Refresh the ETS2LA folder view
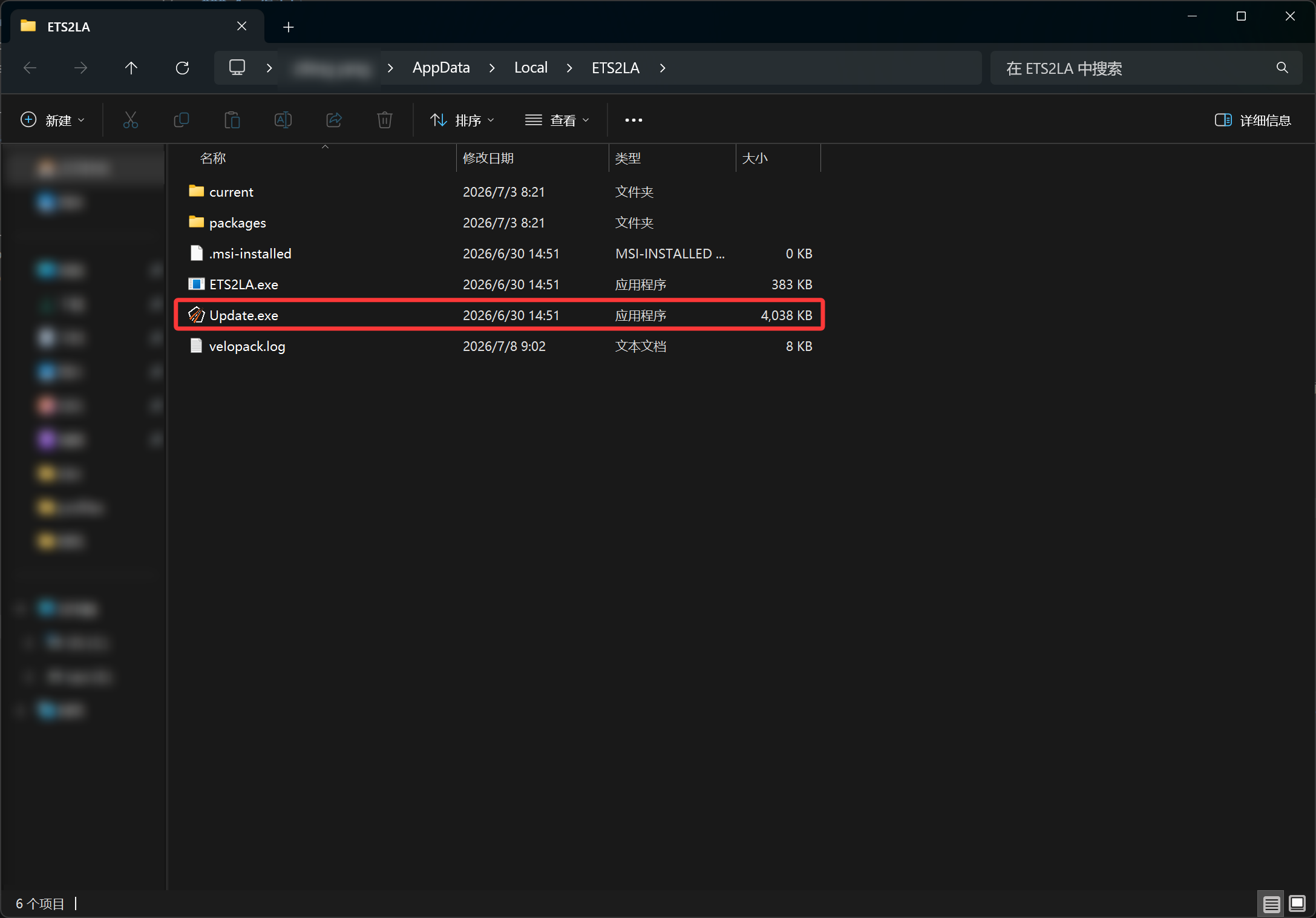 tap(182, 68)
